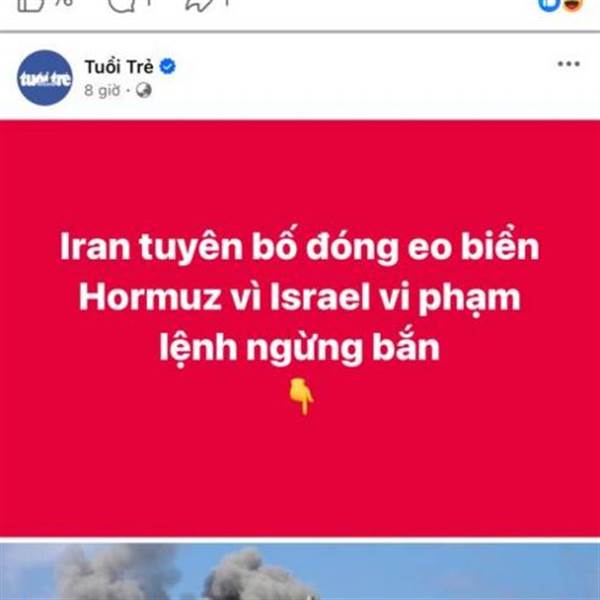The width and height of the screenshot is (600, 600).
Task: Click the "lệnh ngừng bắn" text line
Action: click(300, 347)
